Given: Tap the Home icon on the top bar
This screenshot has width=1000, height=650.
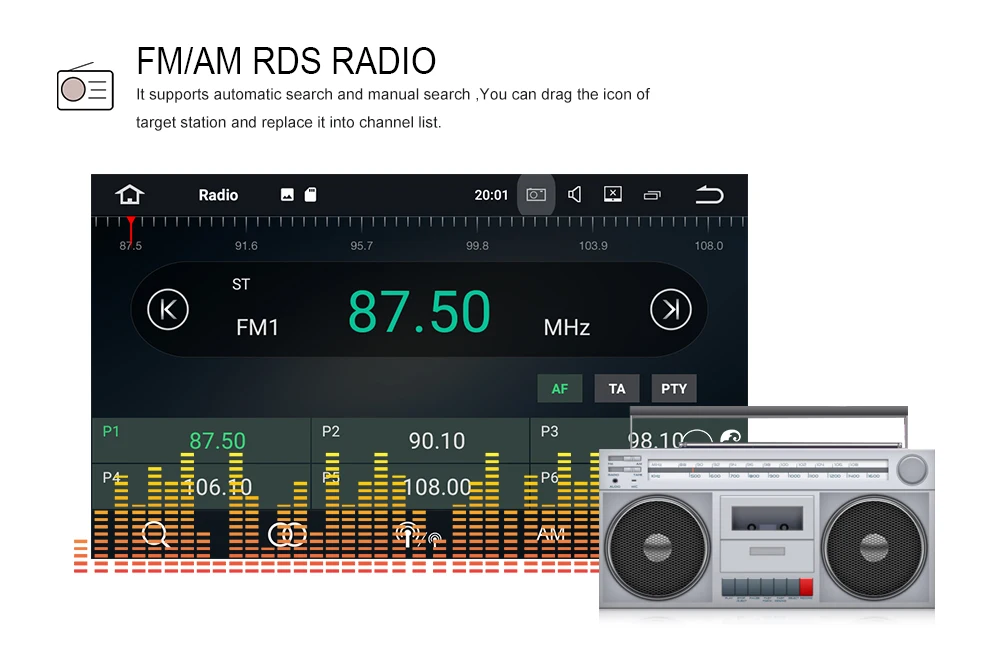Looking at the screenshot, I should [129, 194].
